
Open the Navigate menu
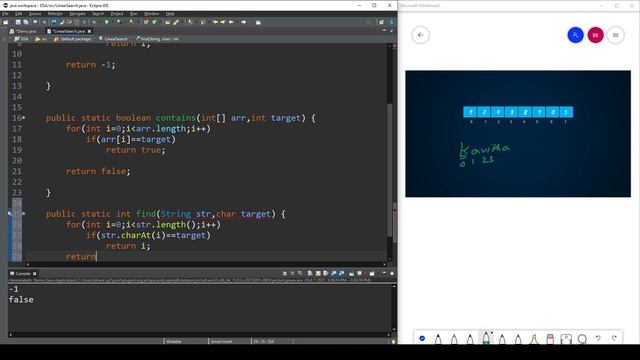[77, 14]
